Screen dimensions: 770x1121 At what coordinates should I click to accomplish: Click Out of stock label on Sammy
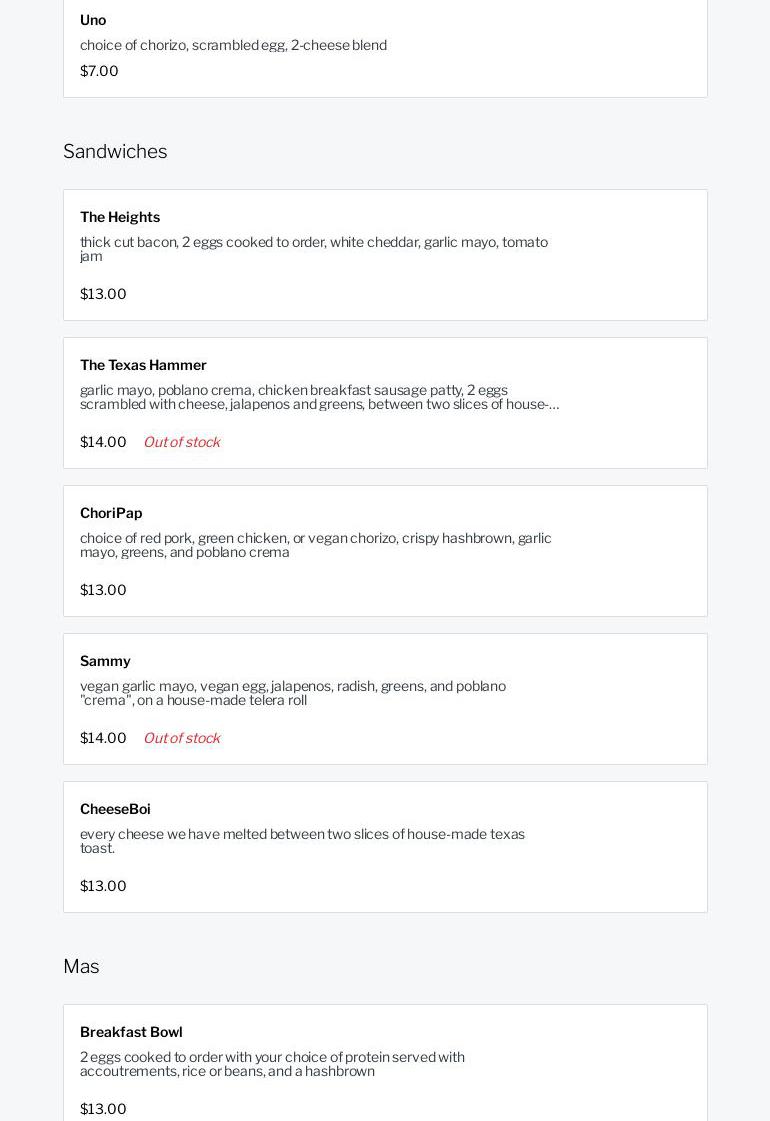click(181, 738)
